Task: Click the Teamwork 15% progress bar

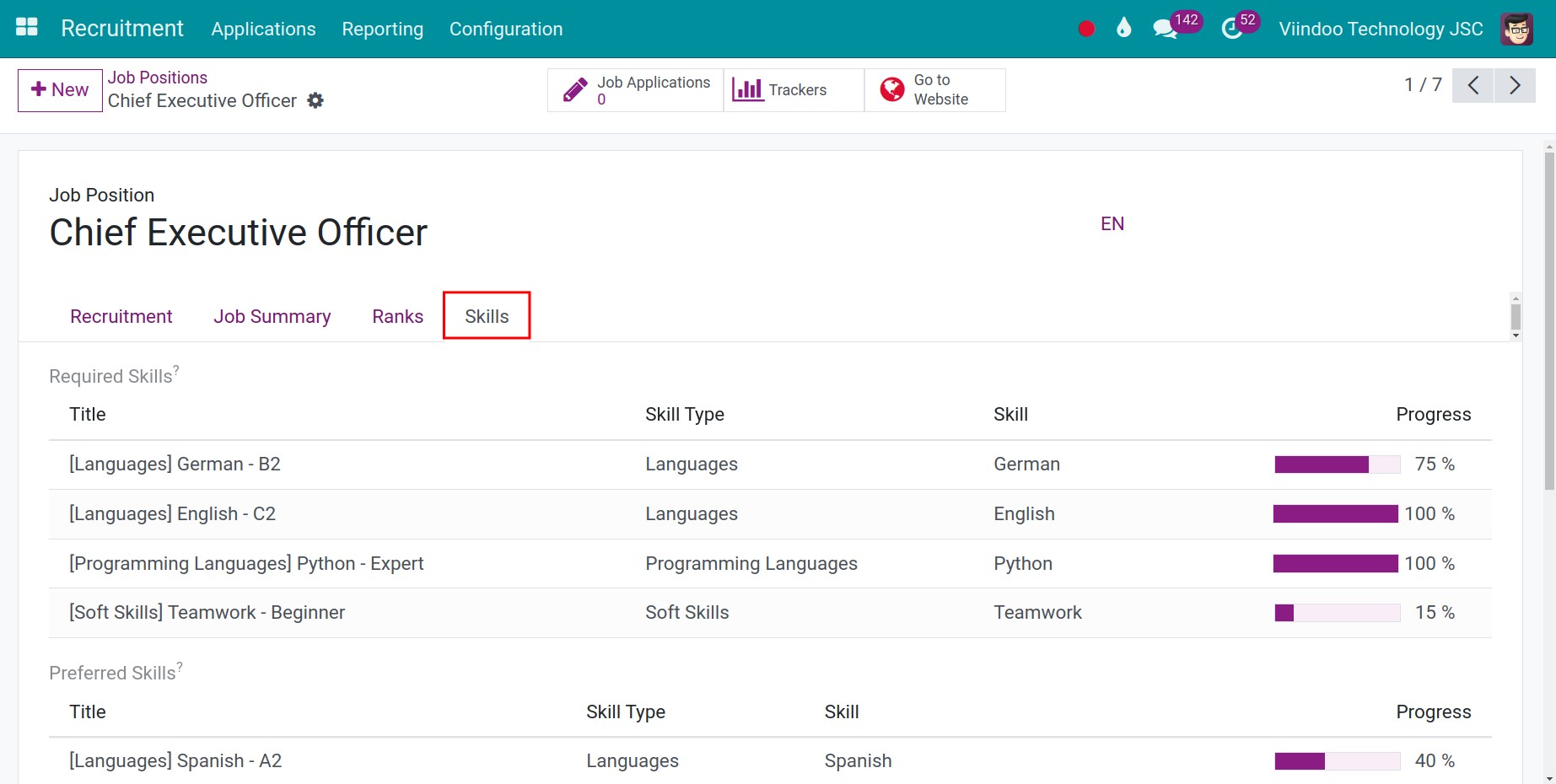Action: [x=1338, y=613]
